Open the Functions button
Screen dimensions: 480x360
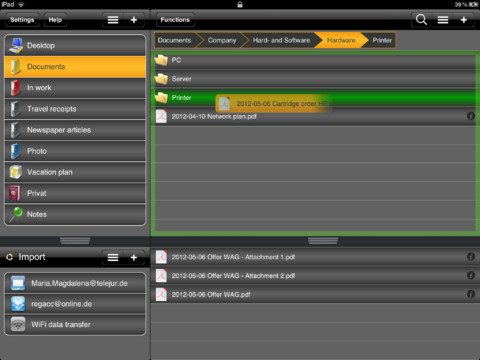click(175, 20)
